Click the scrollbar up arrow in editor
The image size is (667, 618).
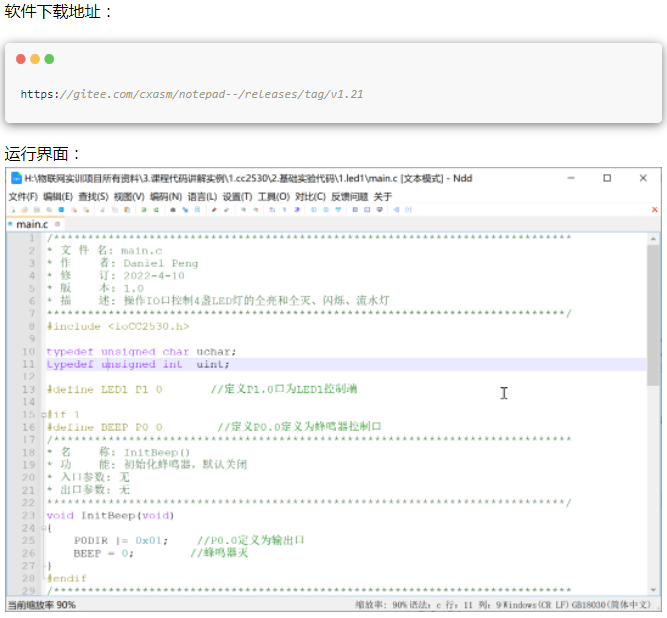click(653, 238)
